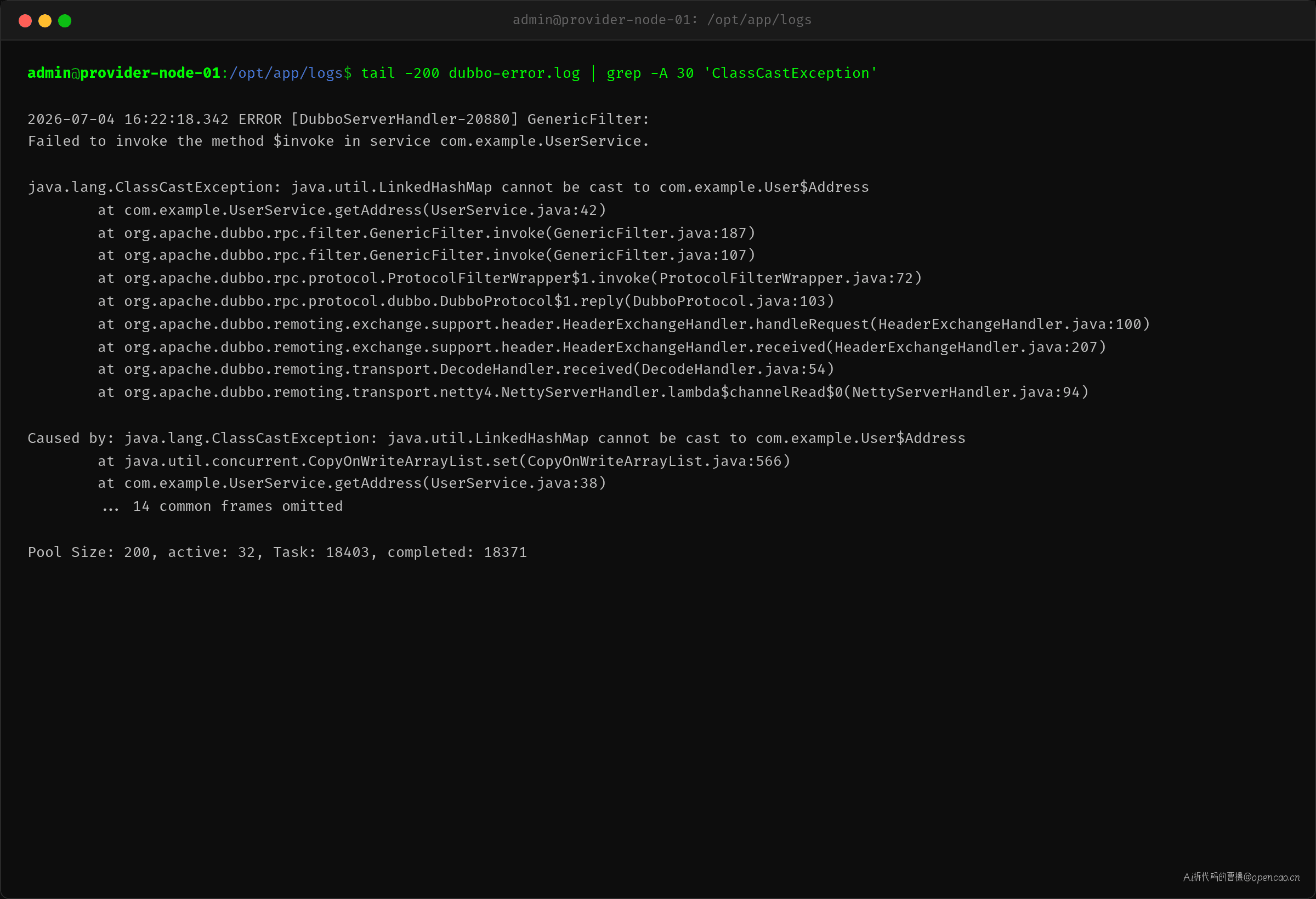The width and height of the screenshot is (1316, 899).
Task: Click the 'Pool Size: 200, active: 32' line
Action: click(x=277, y=553)
